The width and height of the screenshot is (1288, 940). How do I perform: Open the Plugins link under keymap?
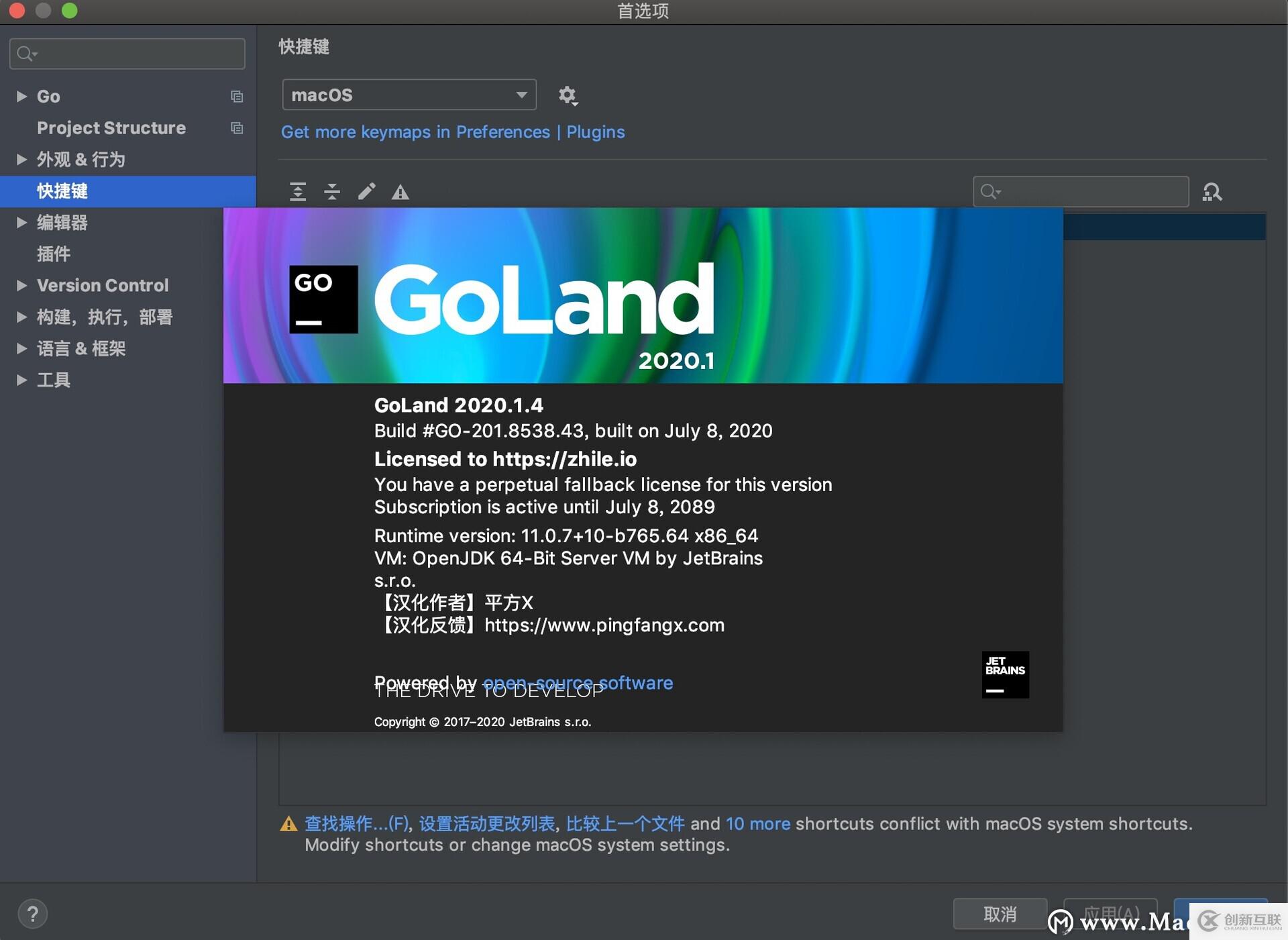tap(595, 132)
